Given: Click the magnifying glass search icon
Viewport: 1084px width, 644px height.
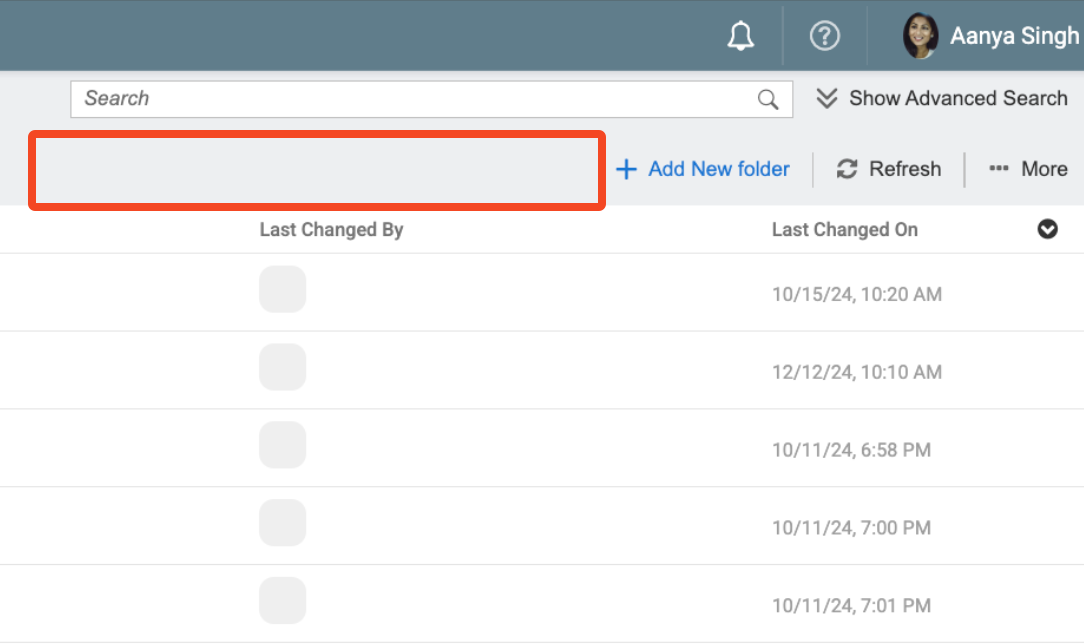Looking at the screenshot, I should click(x=768, y=99).
